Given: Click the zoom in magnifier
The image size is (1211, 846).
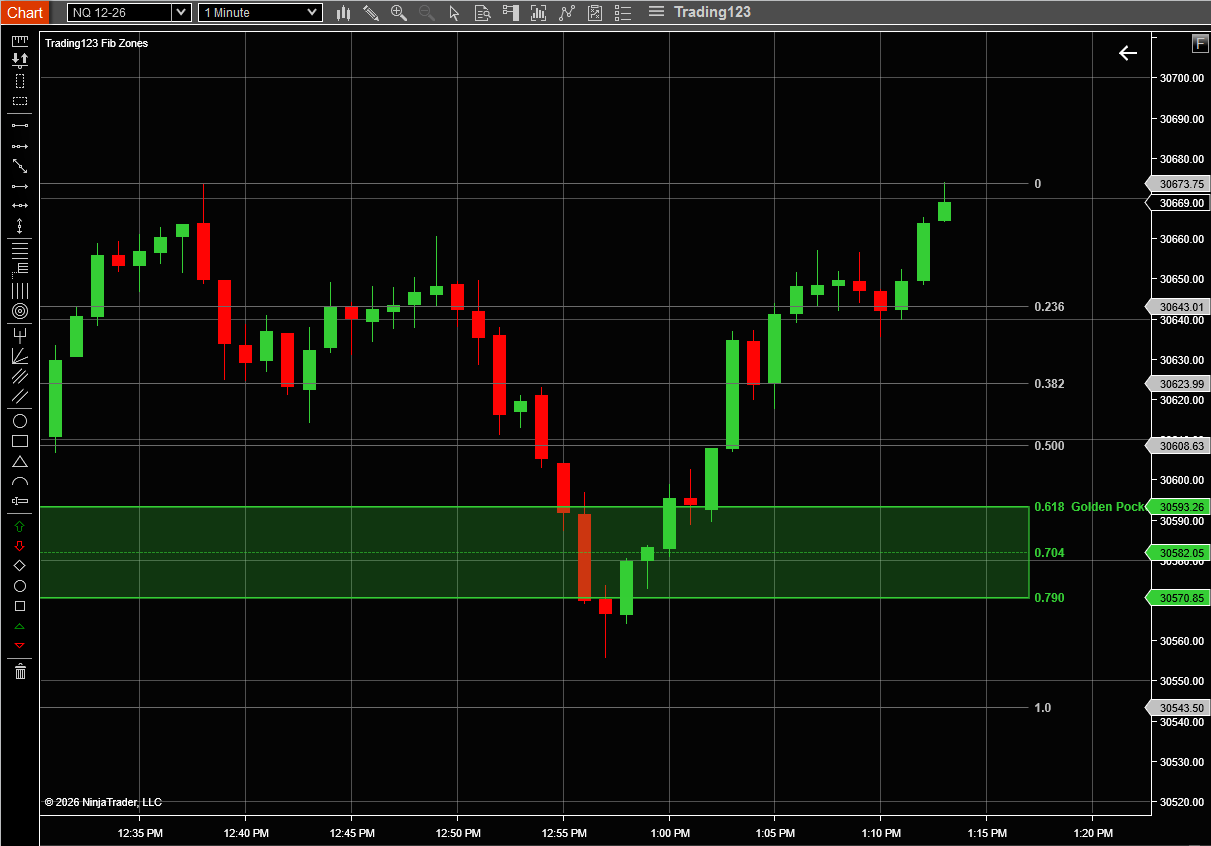Looking at the screenshot, I should point(399,12).
